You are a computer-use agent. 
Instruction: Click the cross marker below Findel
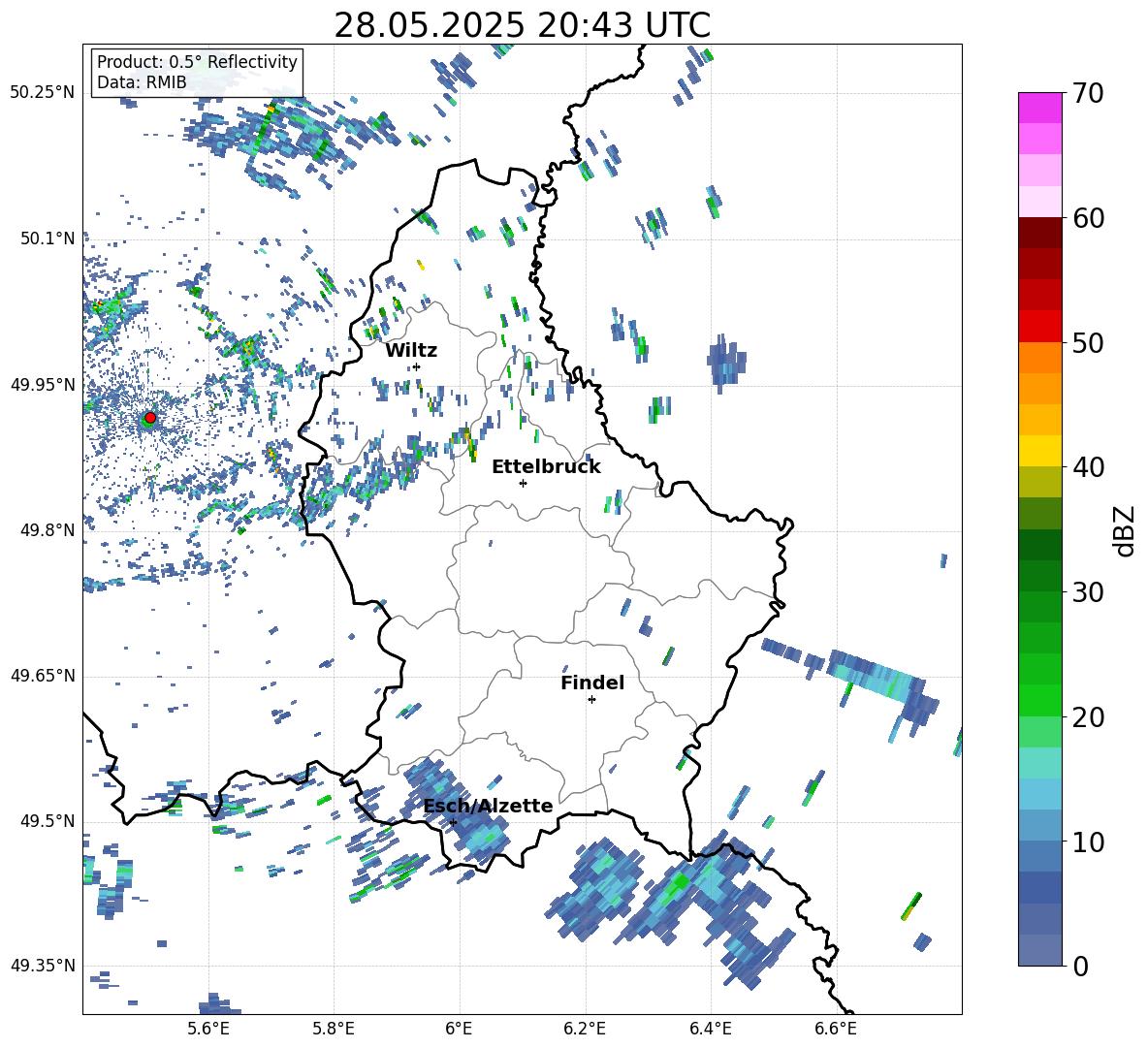pyautogui.click(x=591, y=700)
